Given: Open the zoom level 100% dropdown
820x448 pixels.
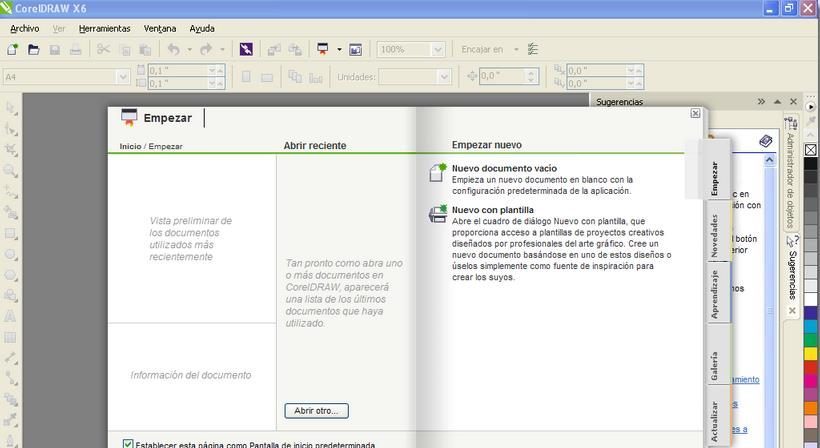Looking at the screenshot, I should [x=437, y=49].
